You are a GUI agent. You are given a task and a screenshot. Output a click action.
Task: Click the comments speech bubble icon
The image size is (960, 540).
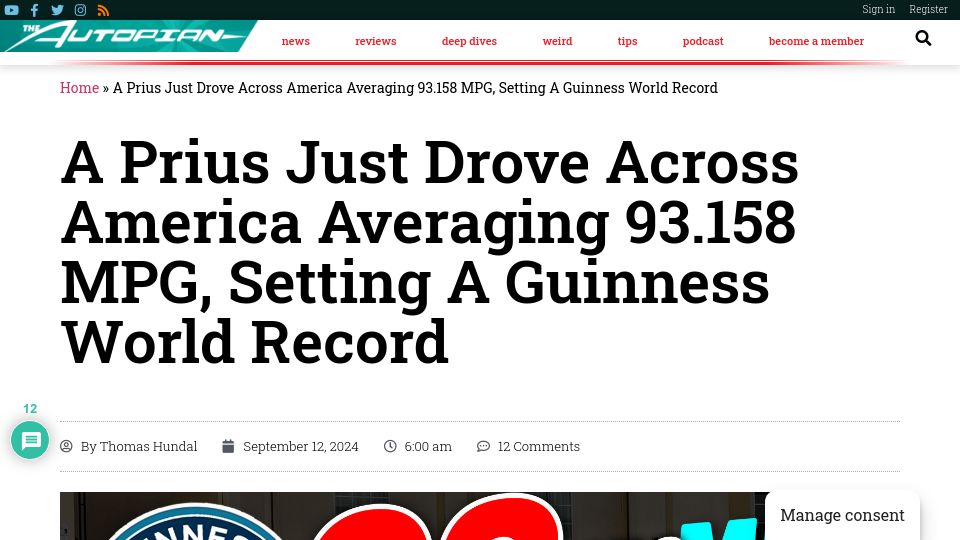(483, 446)
